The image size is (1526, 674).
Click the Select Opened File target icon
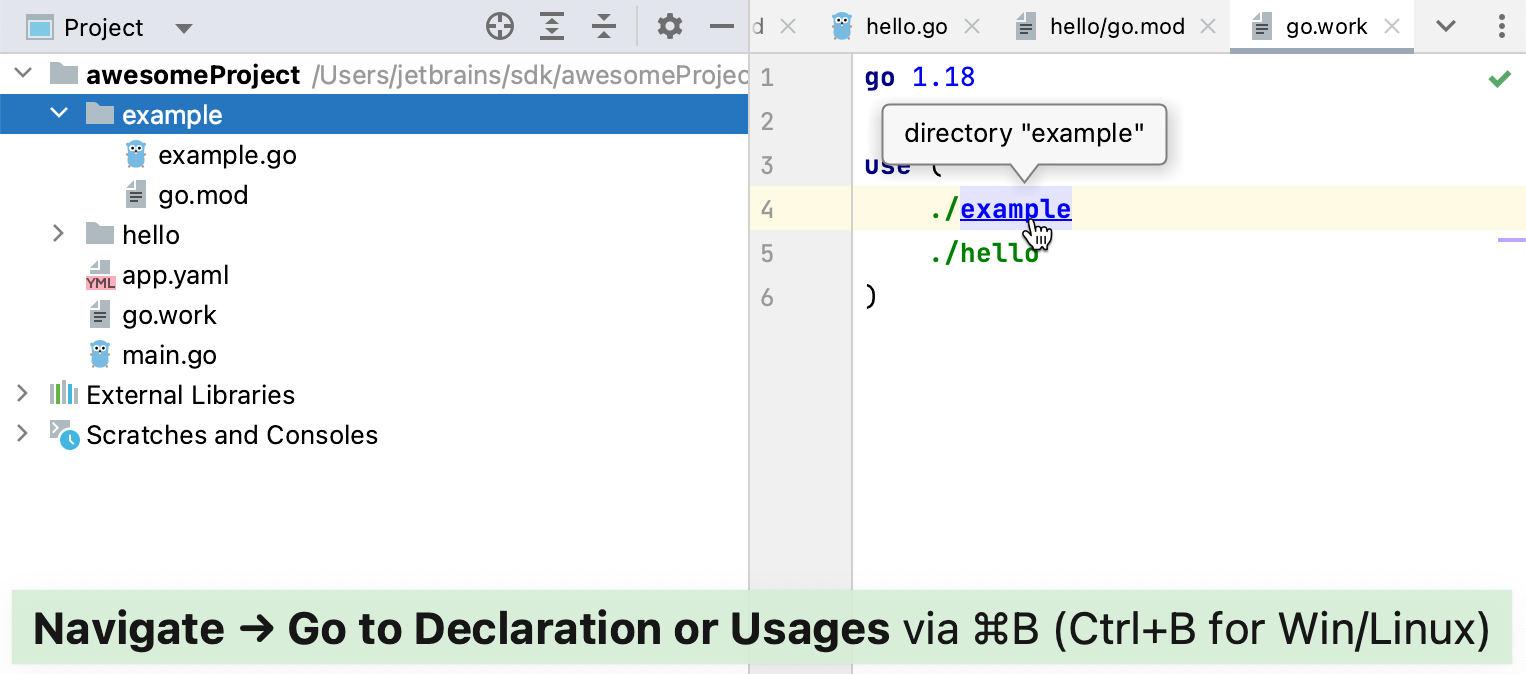point(499,27)
